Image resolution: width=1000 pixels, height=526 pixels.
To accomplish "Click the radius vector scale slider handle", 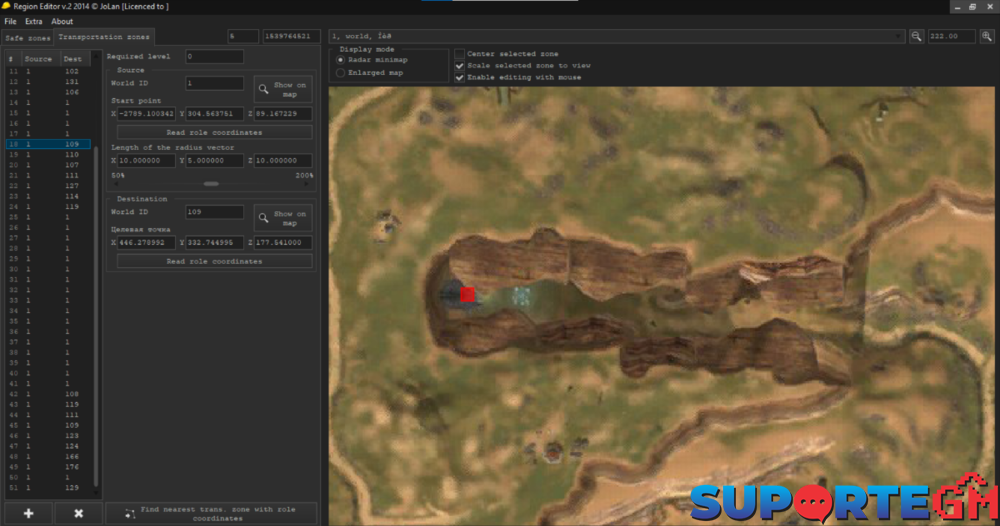I will [x=210, y=184].
